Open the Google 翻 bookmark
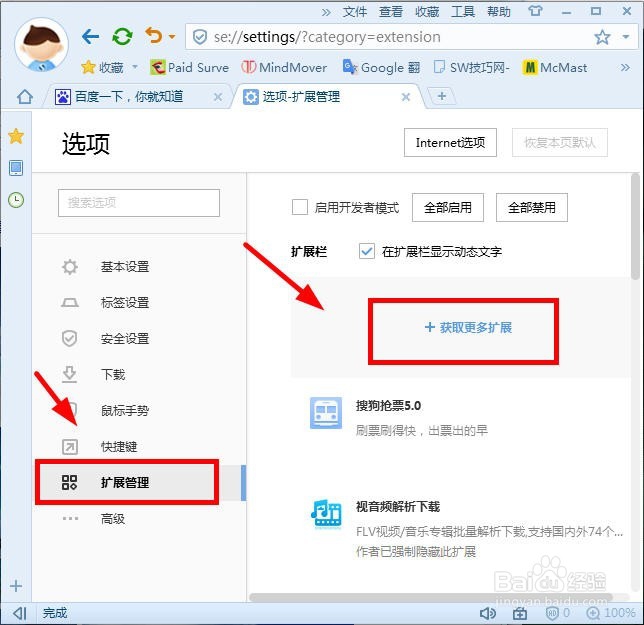Image resolution: width=644 pixels, height=625 pixels. click(382, 67)
